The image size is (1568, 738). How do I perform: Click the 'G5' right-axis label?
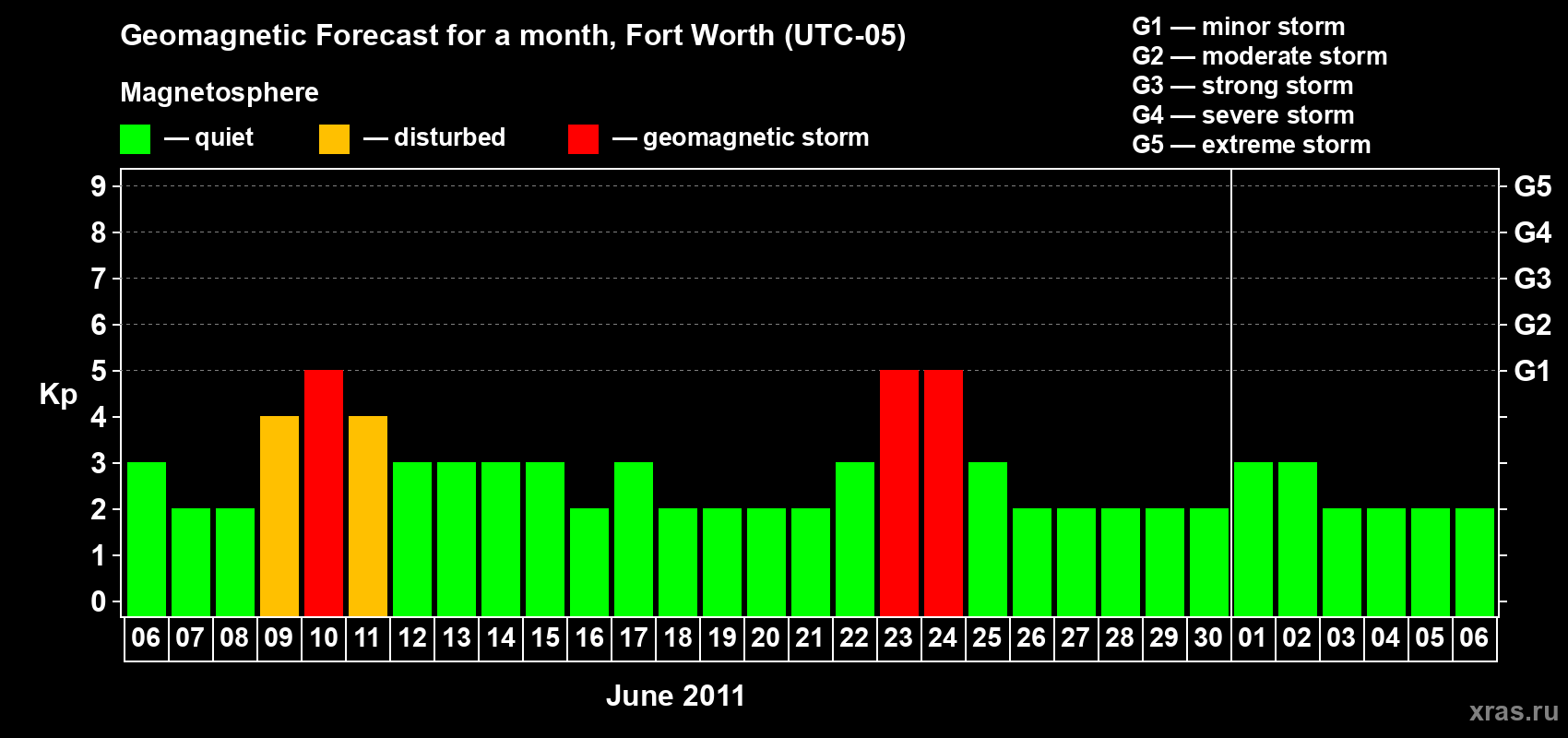tap(1533, 186)
